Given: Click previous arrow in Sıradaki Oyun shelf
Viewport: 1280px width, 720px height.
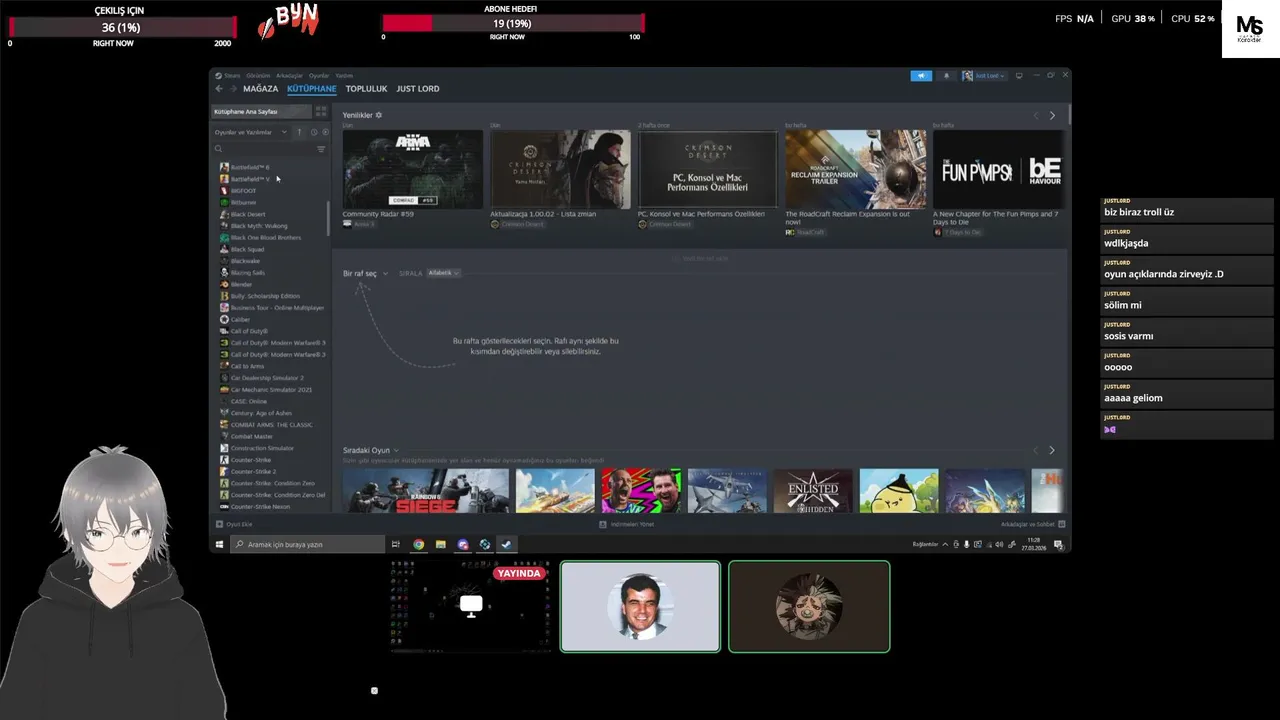Looking at the screenshot, I should pos(1036,451).
